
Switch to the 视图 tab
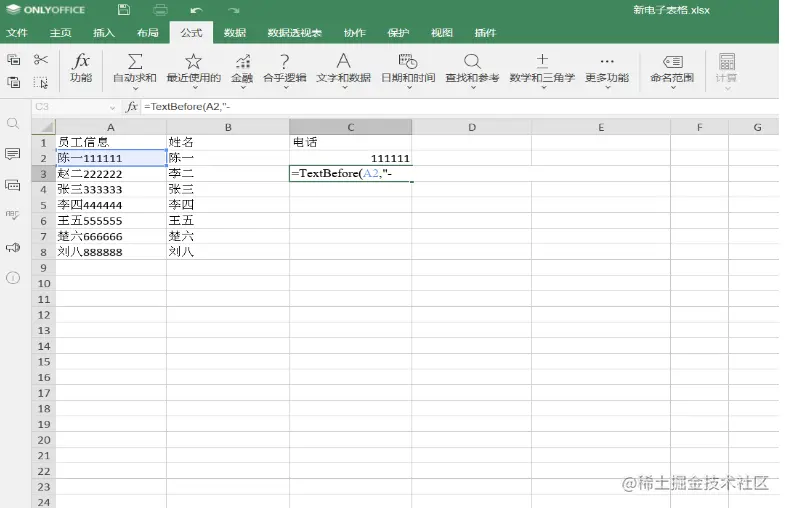point(442,33)
